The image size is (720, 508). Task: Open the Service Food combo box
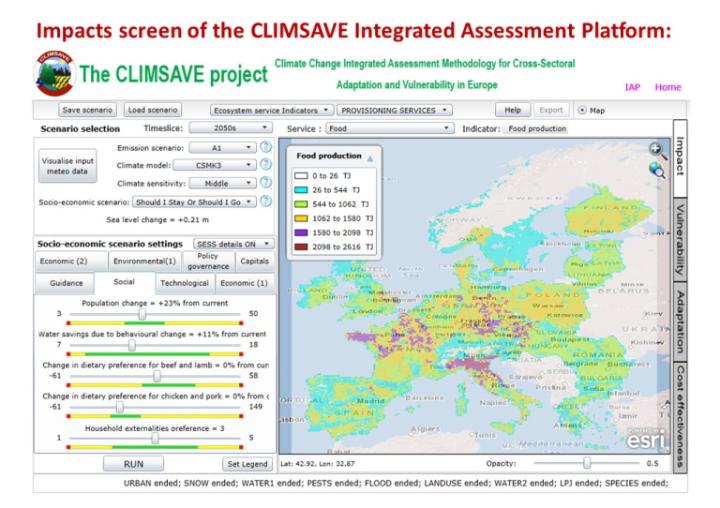pos(391,129)
